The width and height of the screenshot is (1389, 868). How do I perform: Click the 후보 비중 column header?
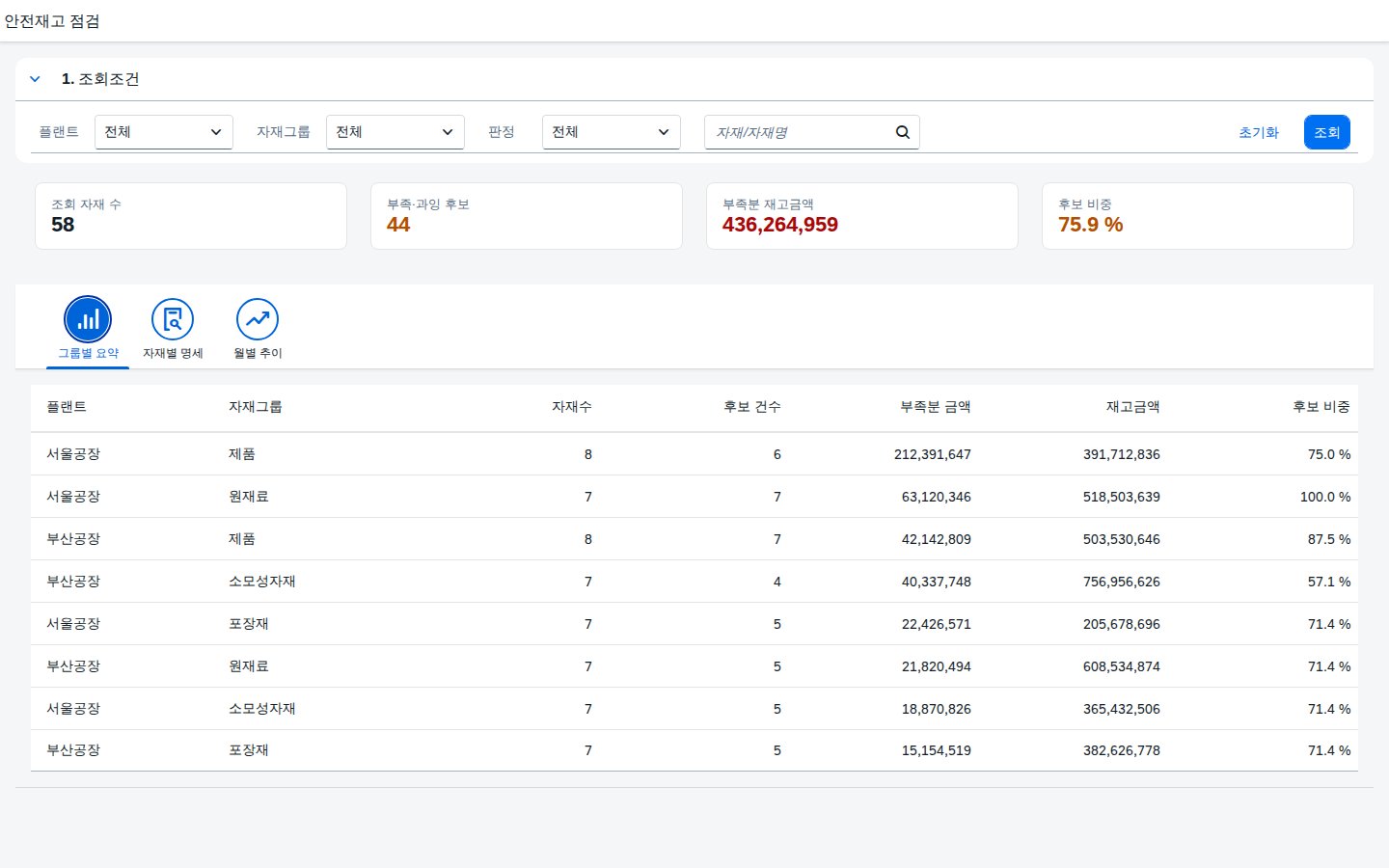click(x=1321, y=407)
